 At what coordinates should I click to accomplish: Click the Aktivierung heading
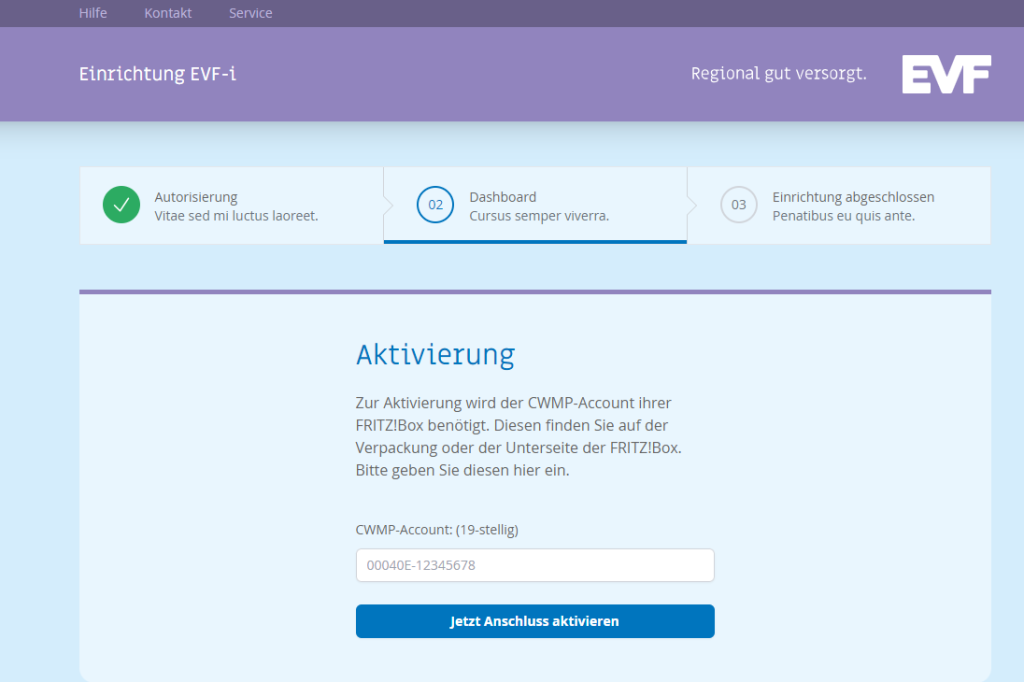coord(435,354)
